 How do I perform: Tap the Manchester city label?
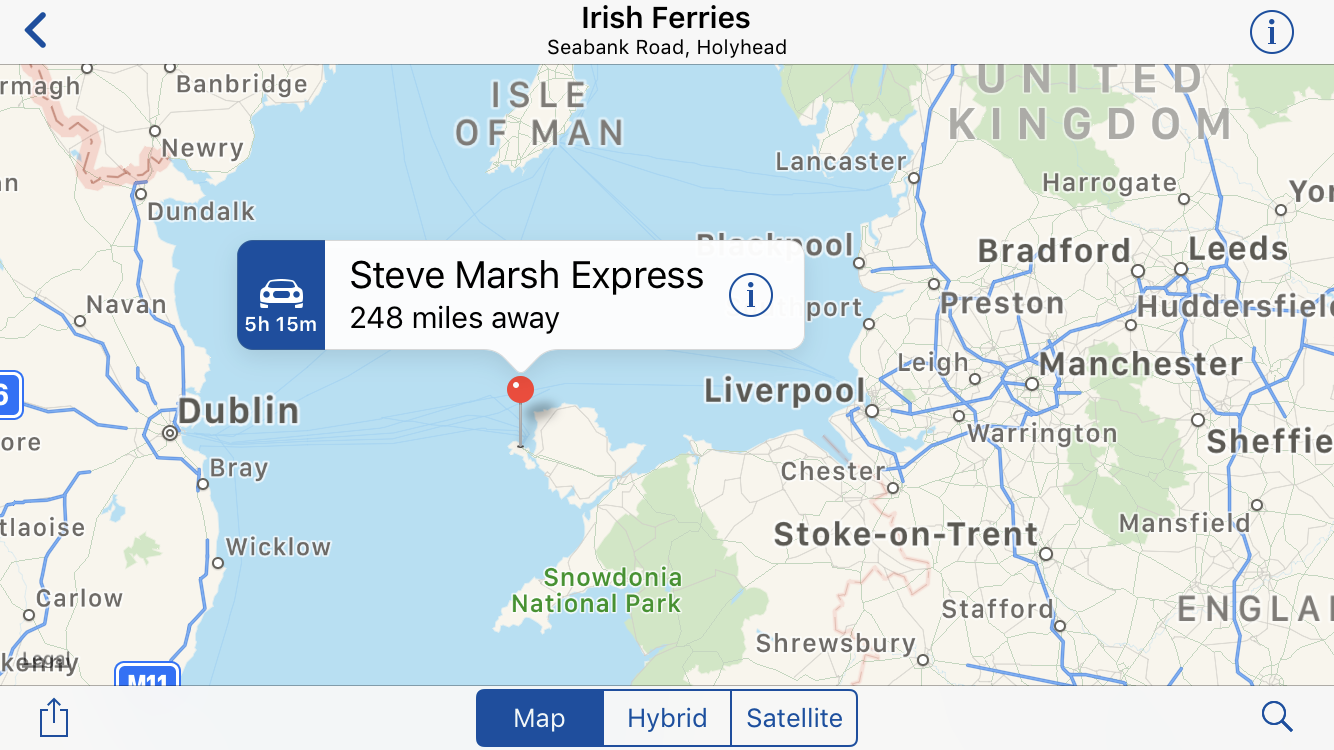click(1141, 364)
